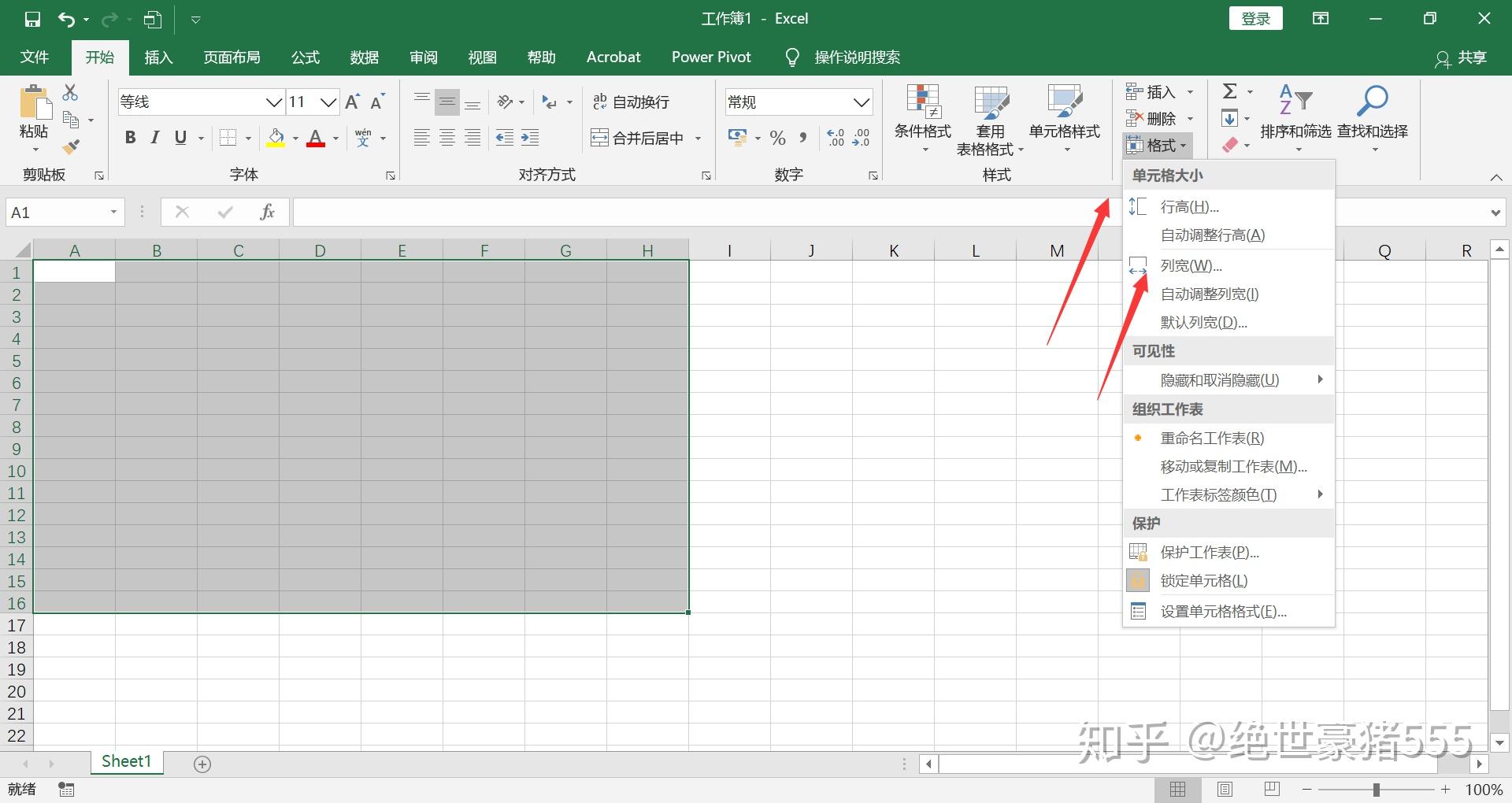Image resolution: width=1512 pixels, height=803 pixels.
Task: Increase font size with large A icon
Action: click(352, 102)
